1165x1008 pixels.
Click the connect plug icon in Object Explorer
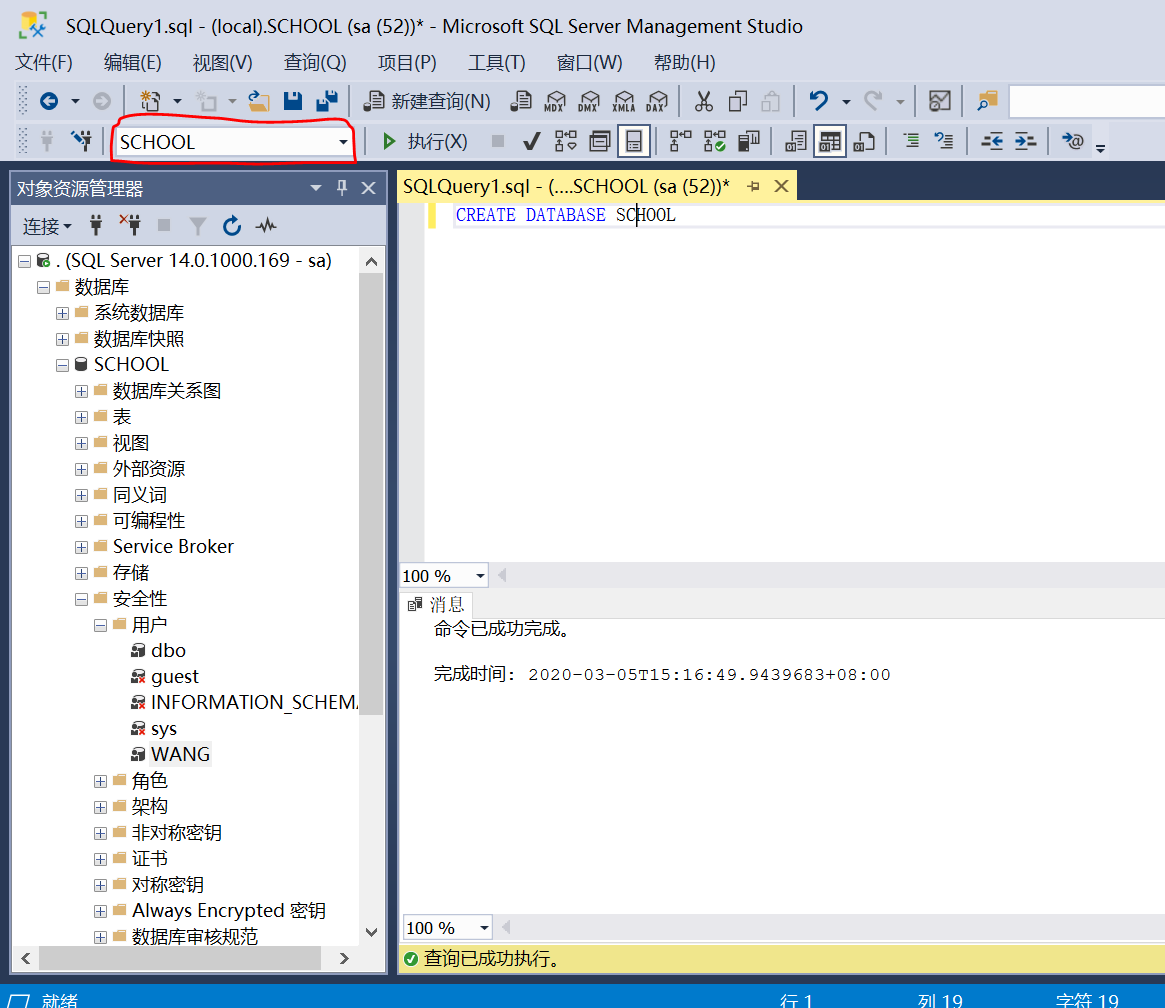(x=96, y=226)
